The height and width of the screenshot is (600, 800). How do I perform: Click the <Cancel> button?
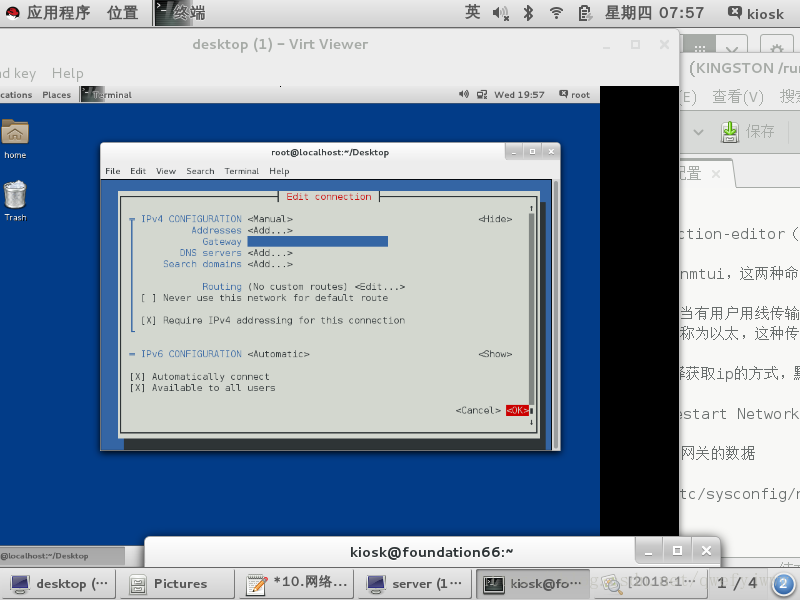[x=478, y=410]
